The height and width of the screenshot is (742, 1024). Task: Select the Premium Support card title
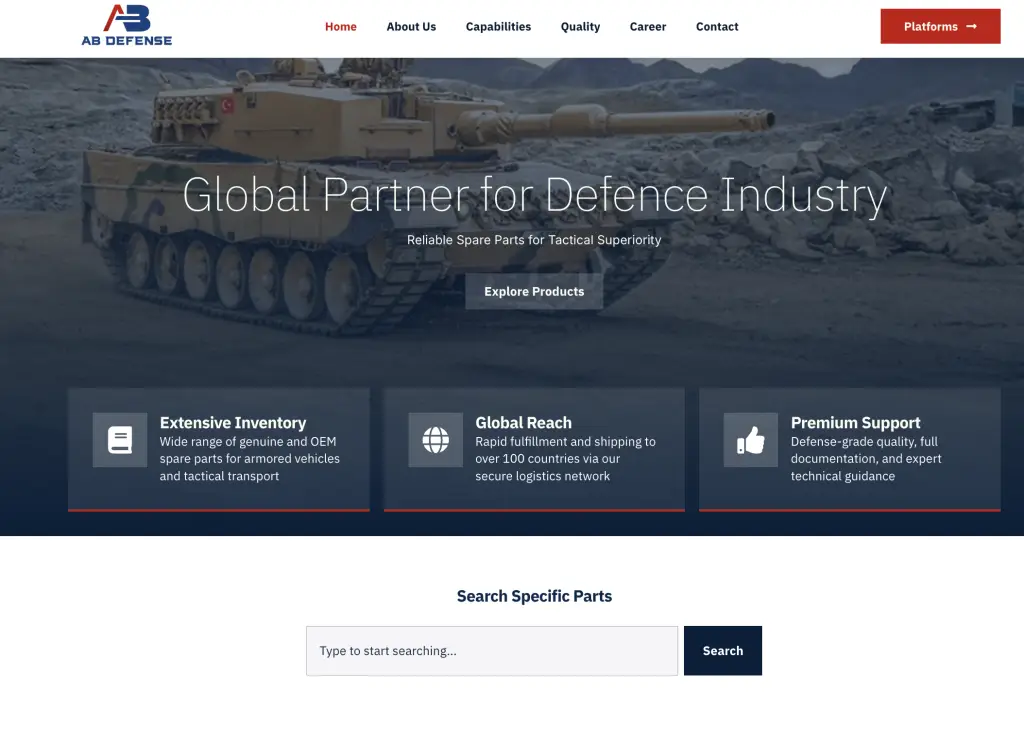point(856,423)
